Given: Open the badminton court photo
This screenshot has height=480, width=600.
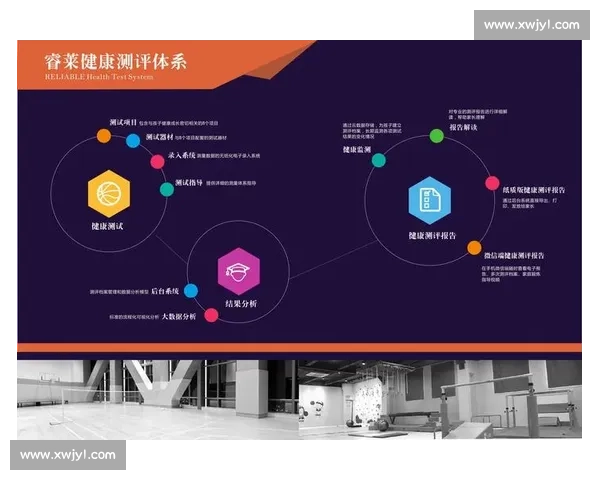Looking at the screenshot, I should (x=158, y=399).
